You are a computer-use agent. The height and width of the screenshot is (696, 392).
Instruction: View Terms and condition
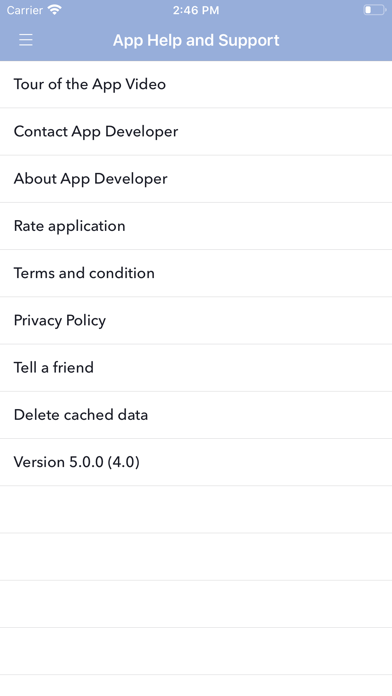[196, 273]
